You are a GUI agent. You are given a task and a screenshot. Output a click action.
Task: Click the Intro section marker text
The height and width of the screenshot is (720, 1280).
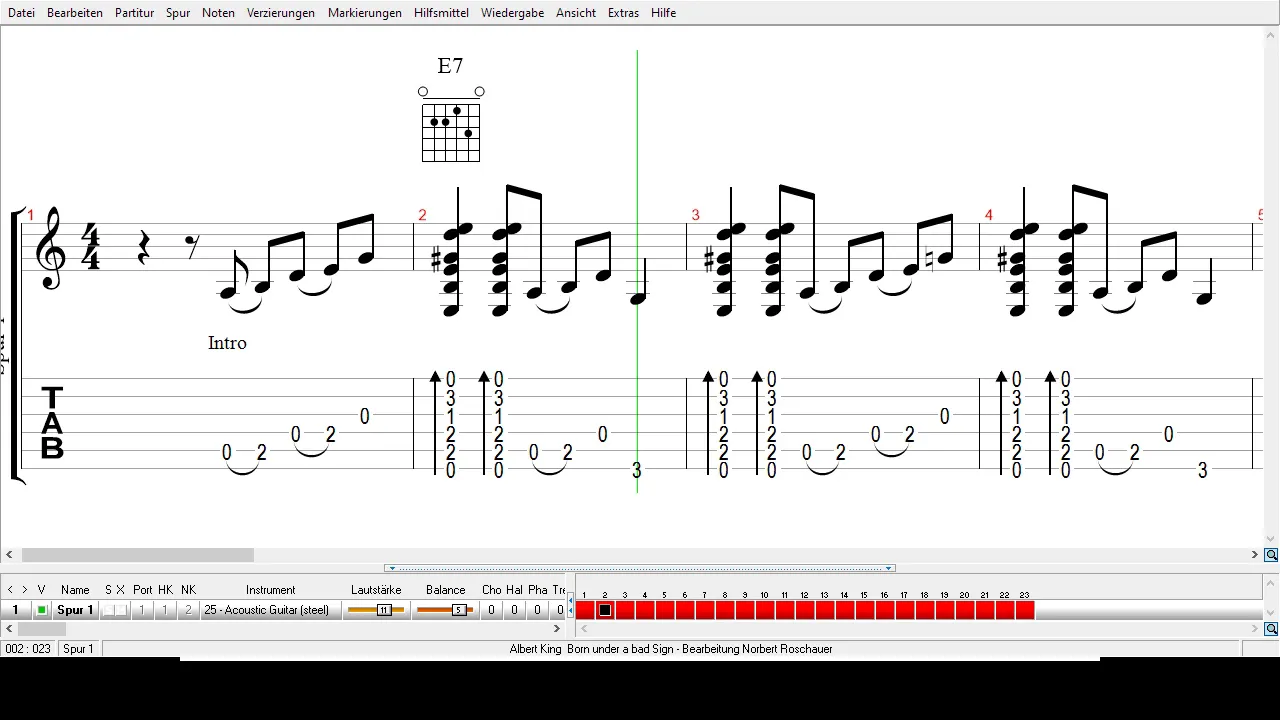tap(227, 343)
